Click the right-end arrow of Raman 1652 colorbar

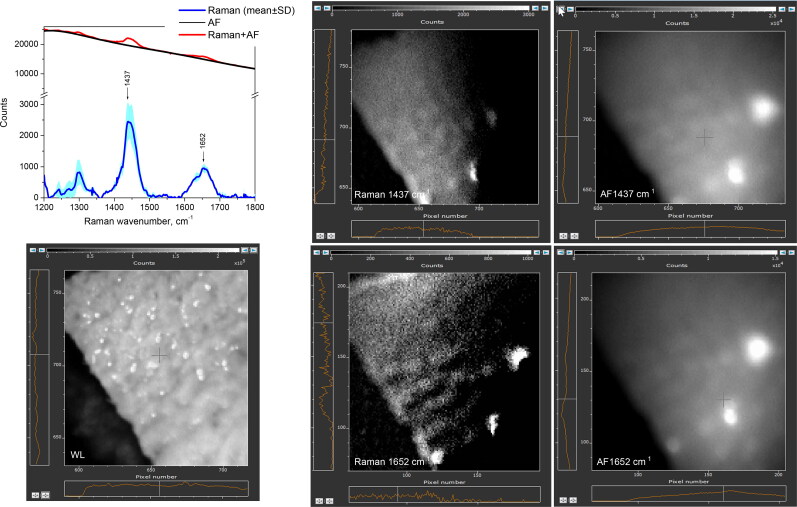545,252
